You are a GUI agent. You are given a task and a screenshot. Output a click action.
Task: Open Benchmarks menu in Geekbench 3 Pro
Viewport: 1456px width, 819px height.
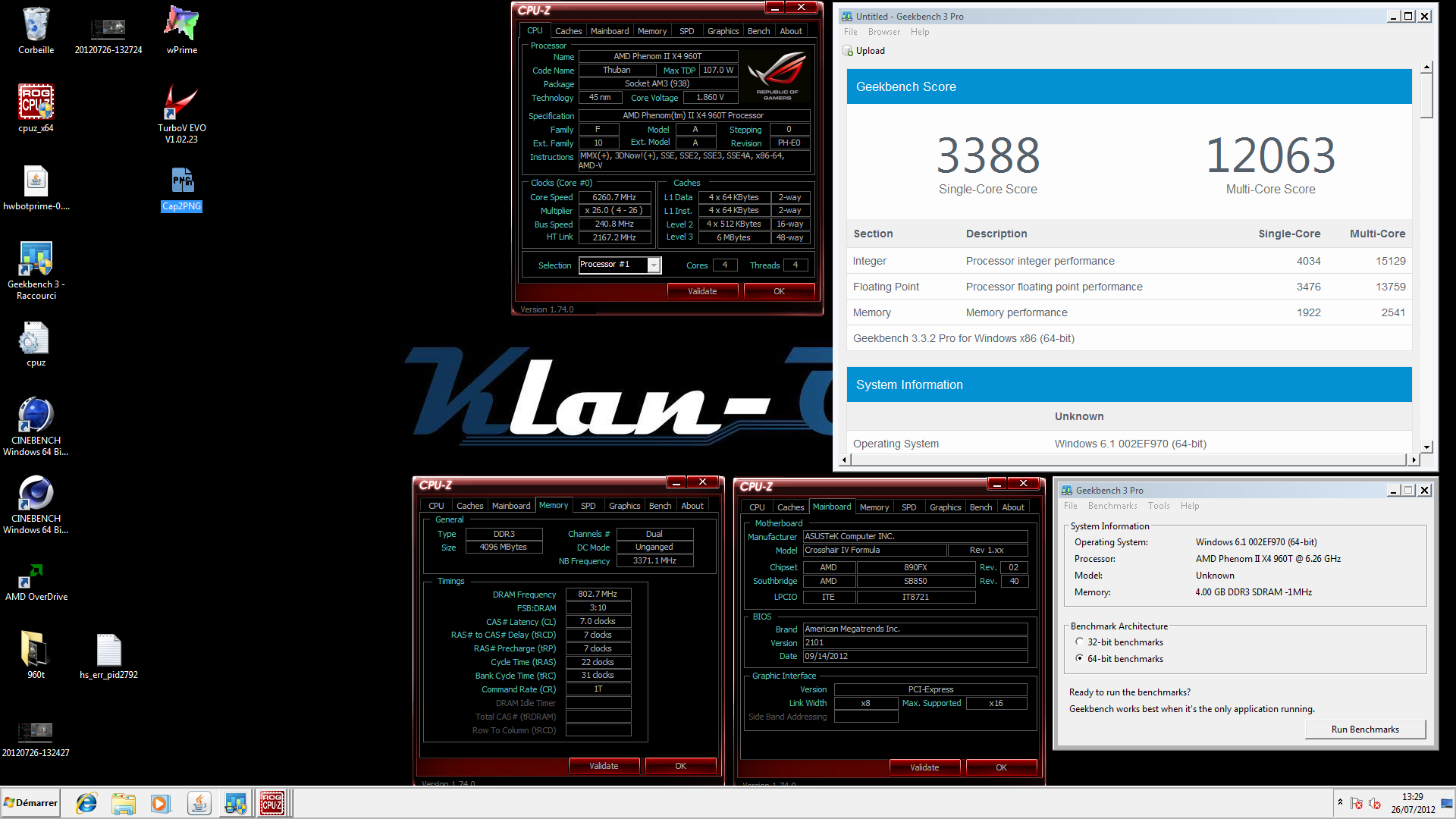1112,506
